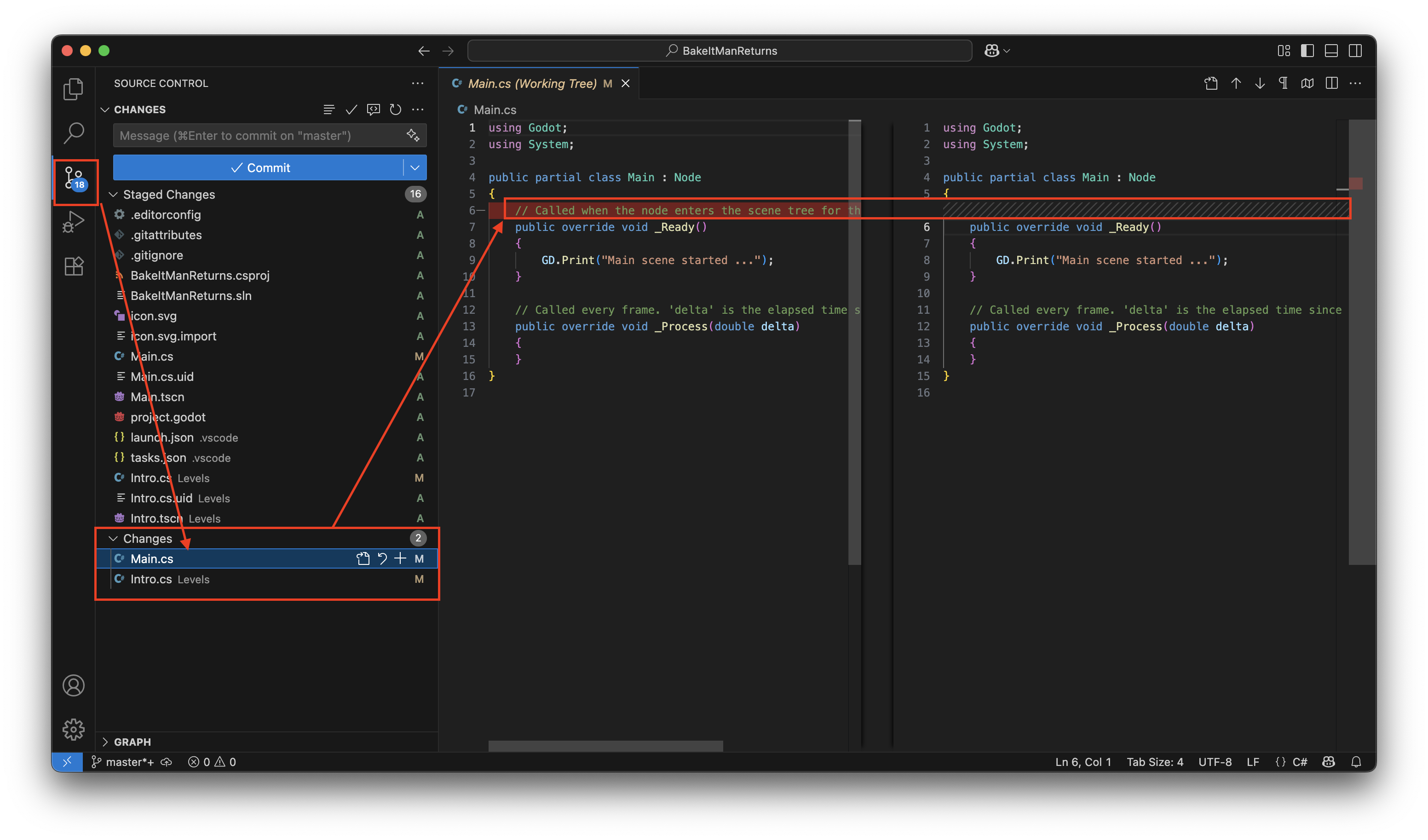Click the remote window icon in status bar
Screen dimensions: 1428x840
(x=67, y=762)
